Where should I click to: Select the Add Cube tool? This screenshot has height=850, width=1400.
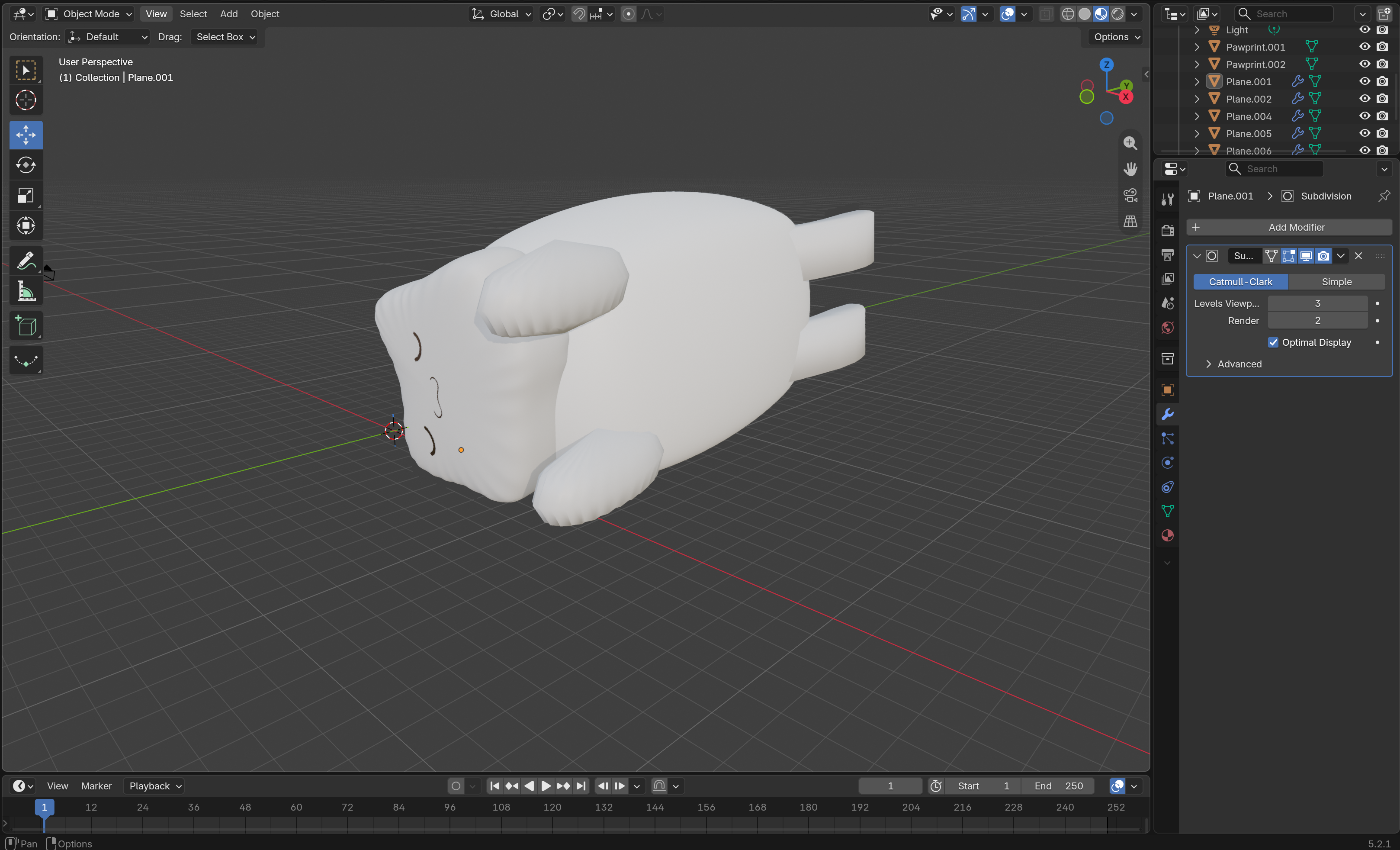tap(26, 326)
